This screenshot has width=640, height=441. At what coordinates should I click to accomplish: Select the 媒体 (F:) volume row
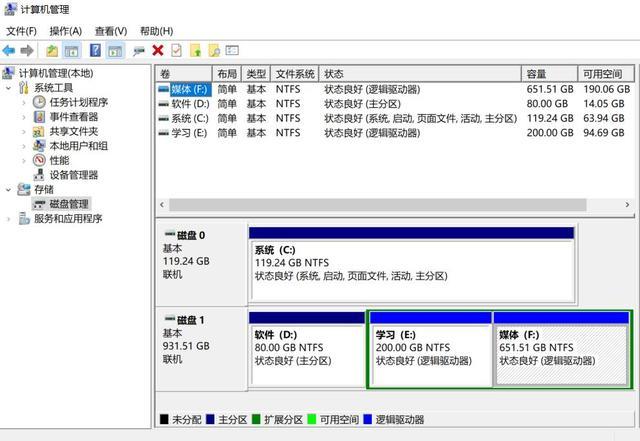coord(394,89)
